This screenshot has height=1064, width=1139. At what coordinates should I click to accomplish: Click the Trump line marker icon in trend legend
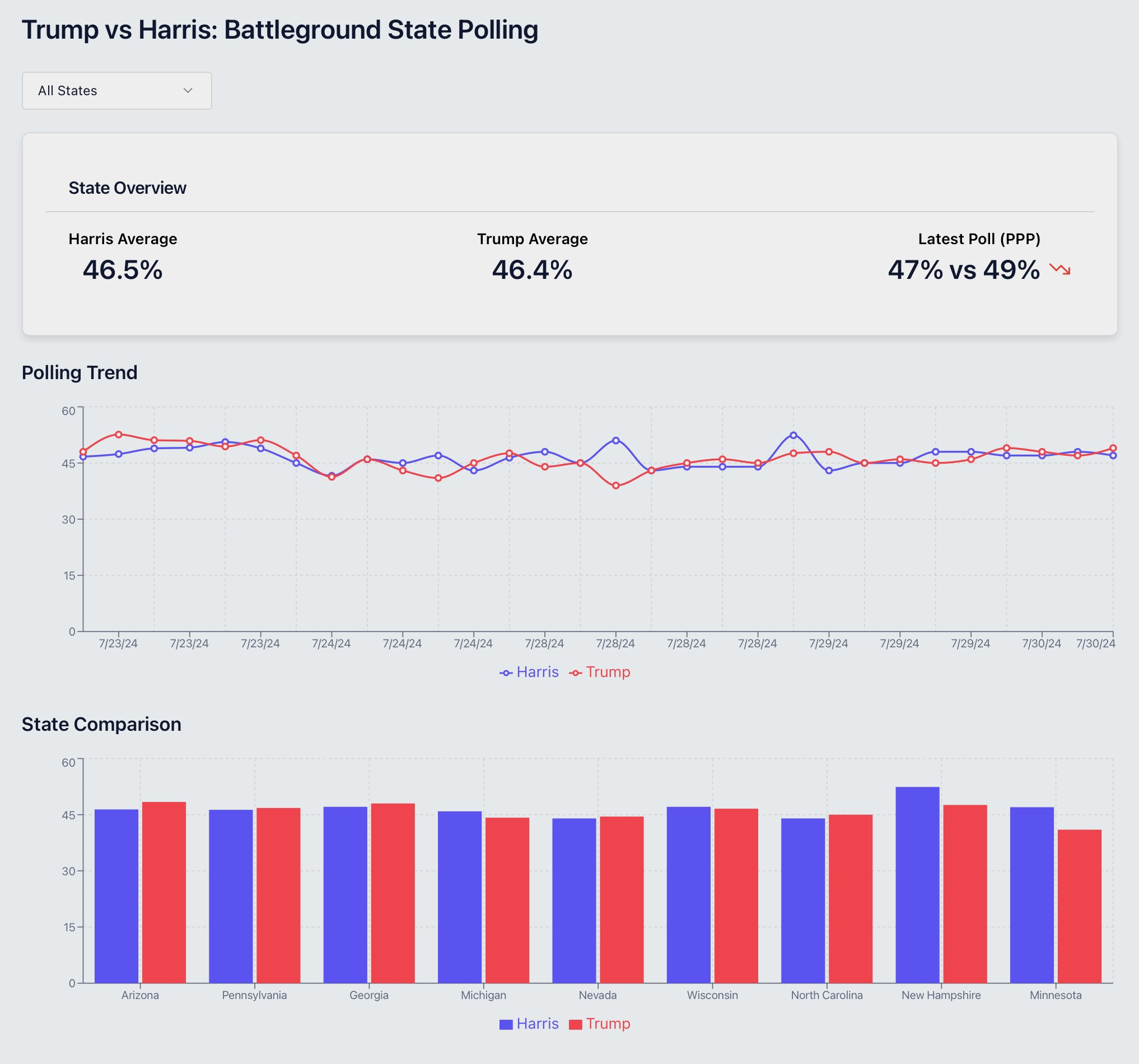click(575, 673)
